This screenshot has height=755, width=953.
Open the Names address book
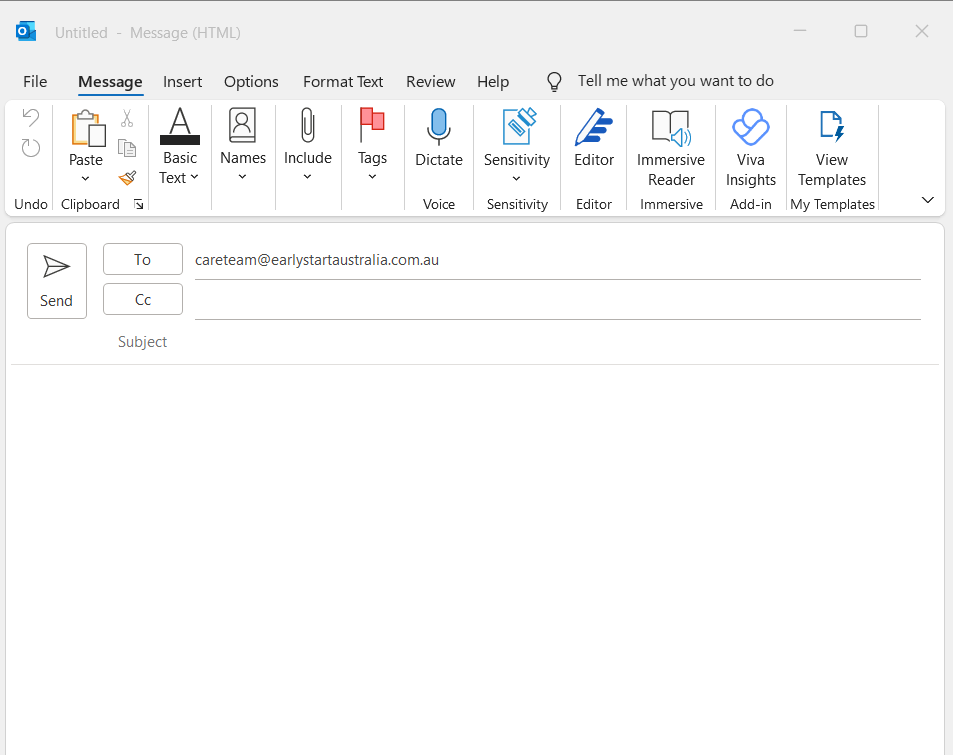pyautogui.click(x=243, y=145)
